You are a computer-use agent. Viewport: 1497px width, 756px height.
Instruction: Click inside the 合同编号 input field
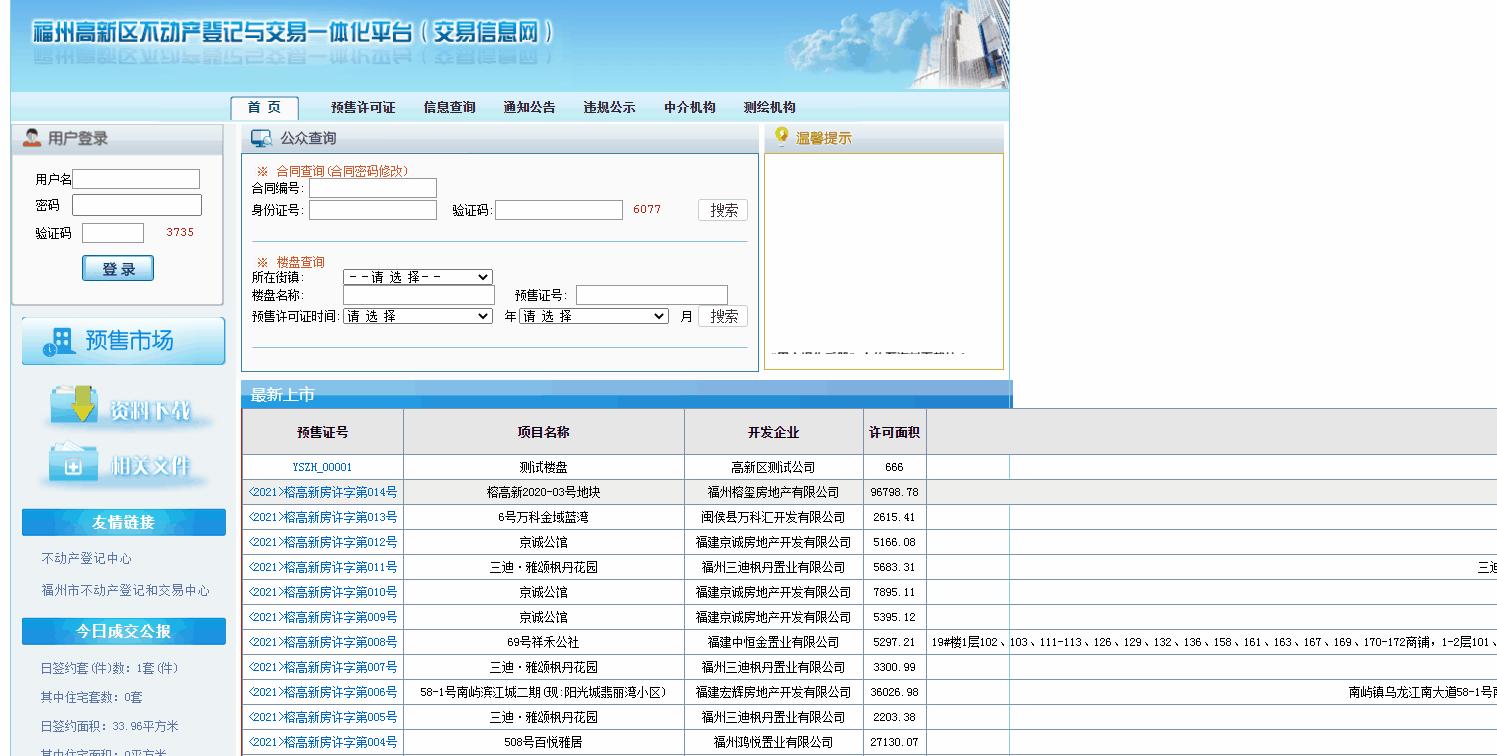[372, 187]
